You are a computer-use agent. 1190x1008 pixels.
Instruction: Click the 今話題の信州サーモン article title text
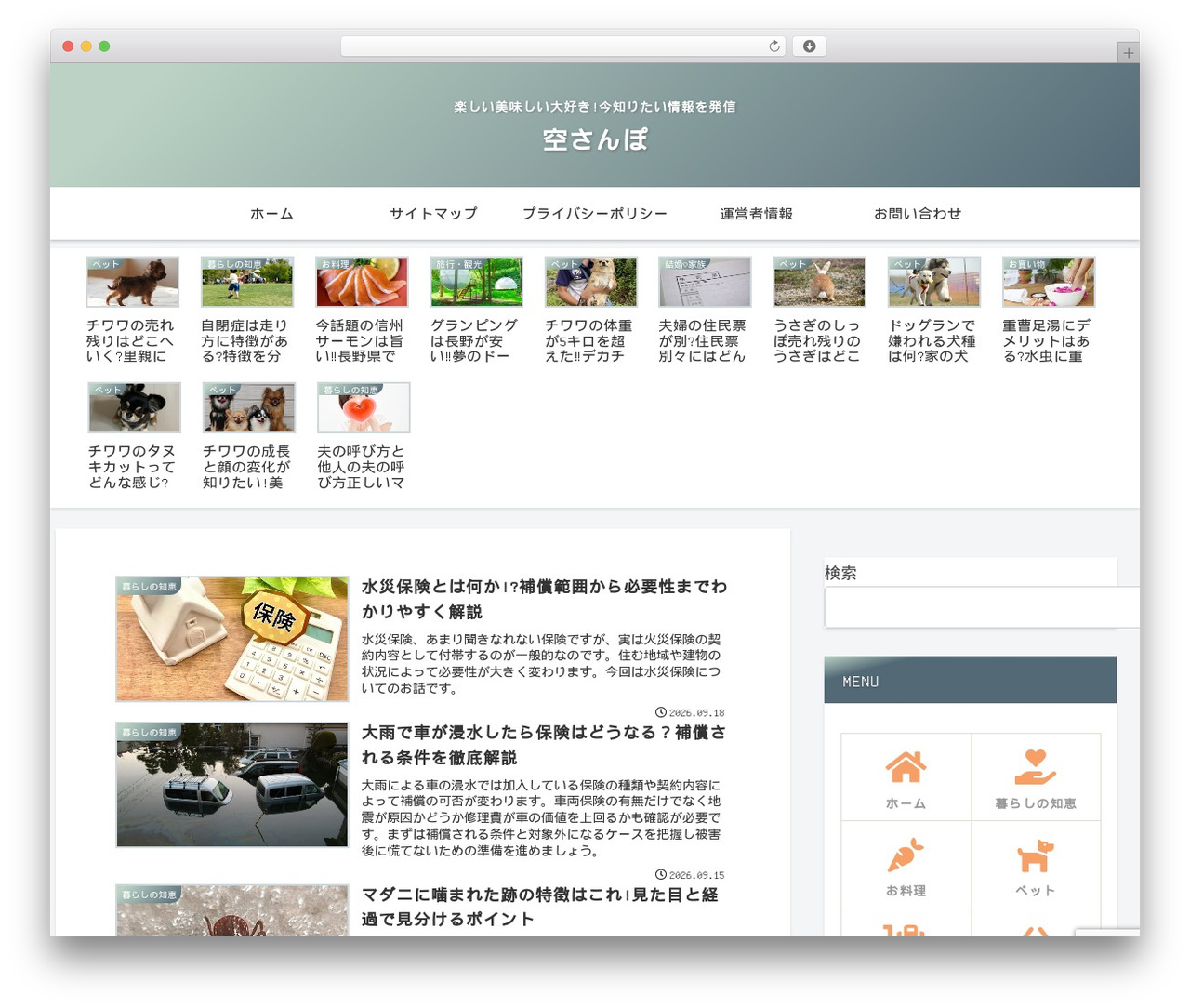point(360,341)
